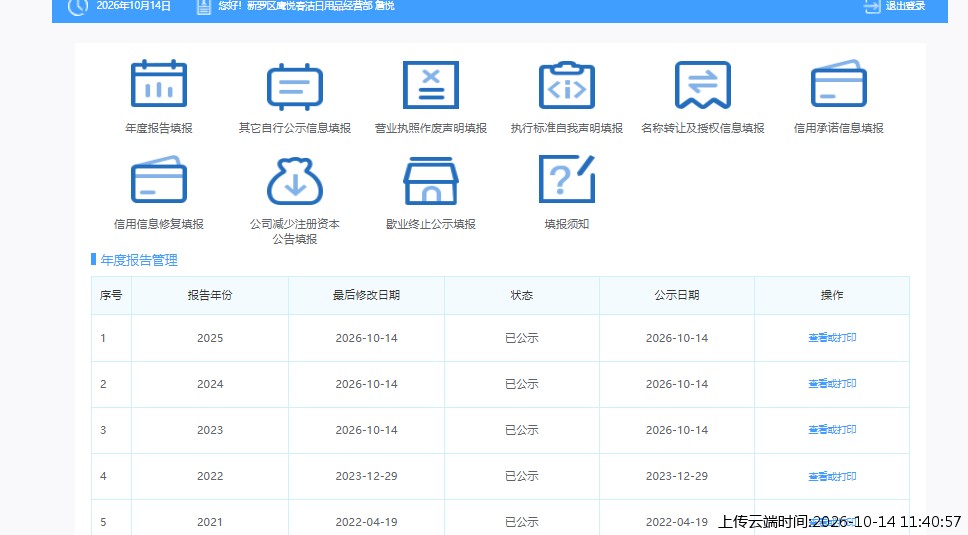Click the greeting text with the business name
Screen dimensions: 968x535
point(306,6)
